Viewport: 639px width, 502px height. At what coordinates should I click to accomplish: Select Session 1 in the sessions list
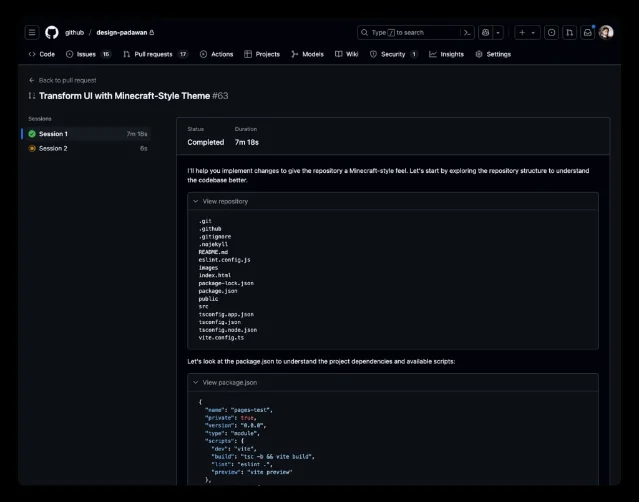coord(87,134)
